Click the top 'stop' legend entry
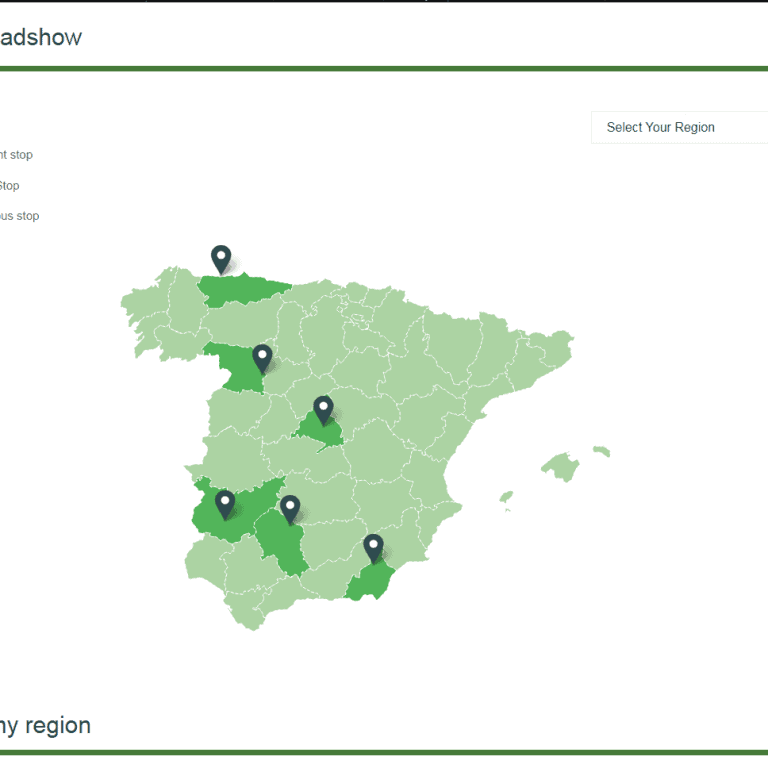 pyautogui.click(x=17, y=155)
